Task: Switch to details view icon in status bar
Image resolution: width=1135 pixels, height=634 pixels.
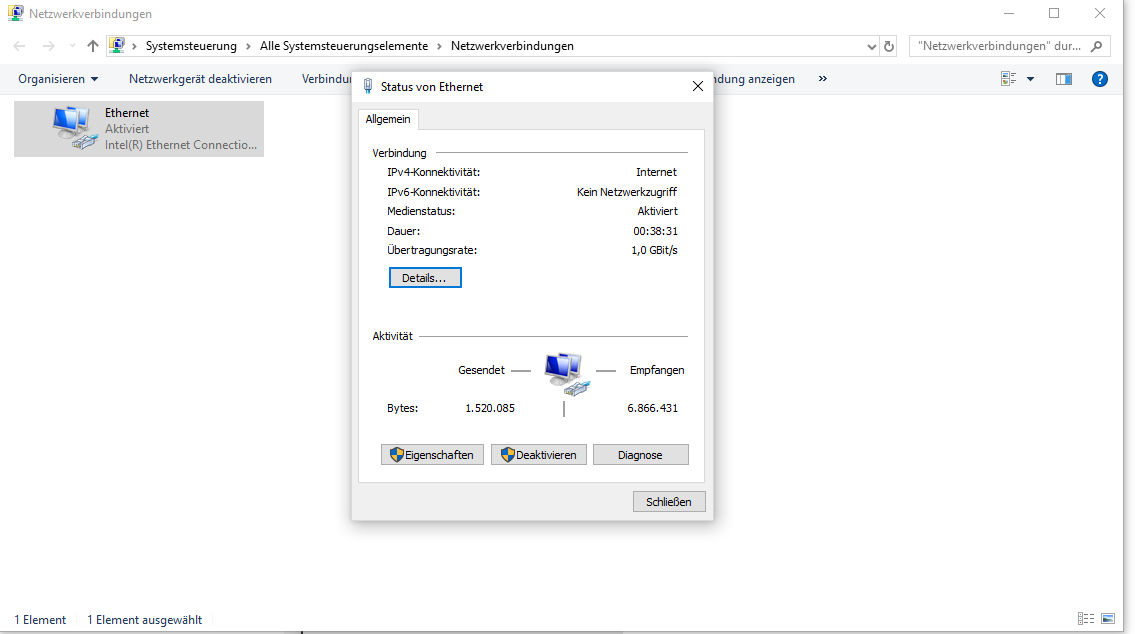Action: 1086,619
